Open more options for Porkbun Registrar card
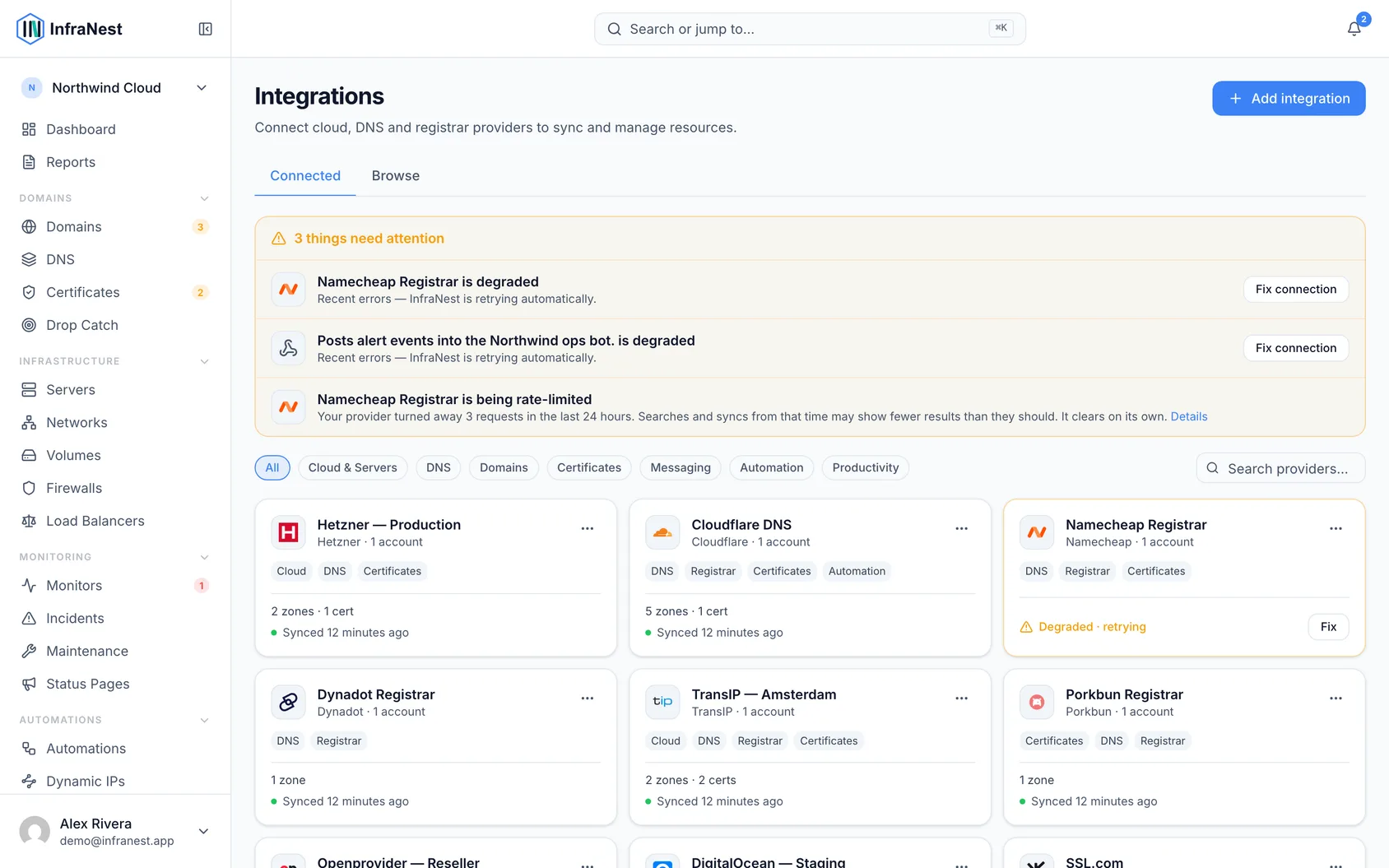The image size is (1389, 868). point(1336,698)
